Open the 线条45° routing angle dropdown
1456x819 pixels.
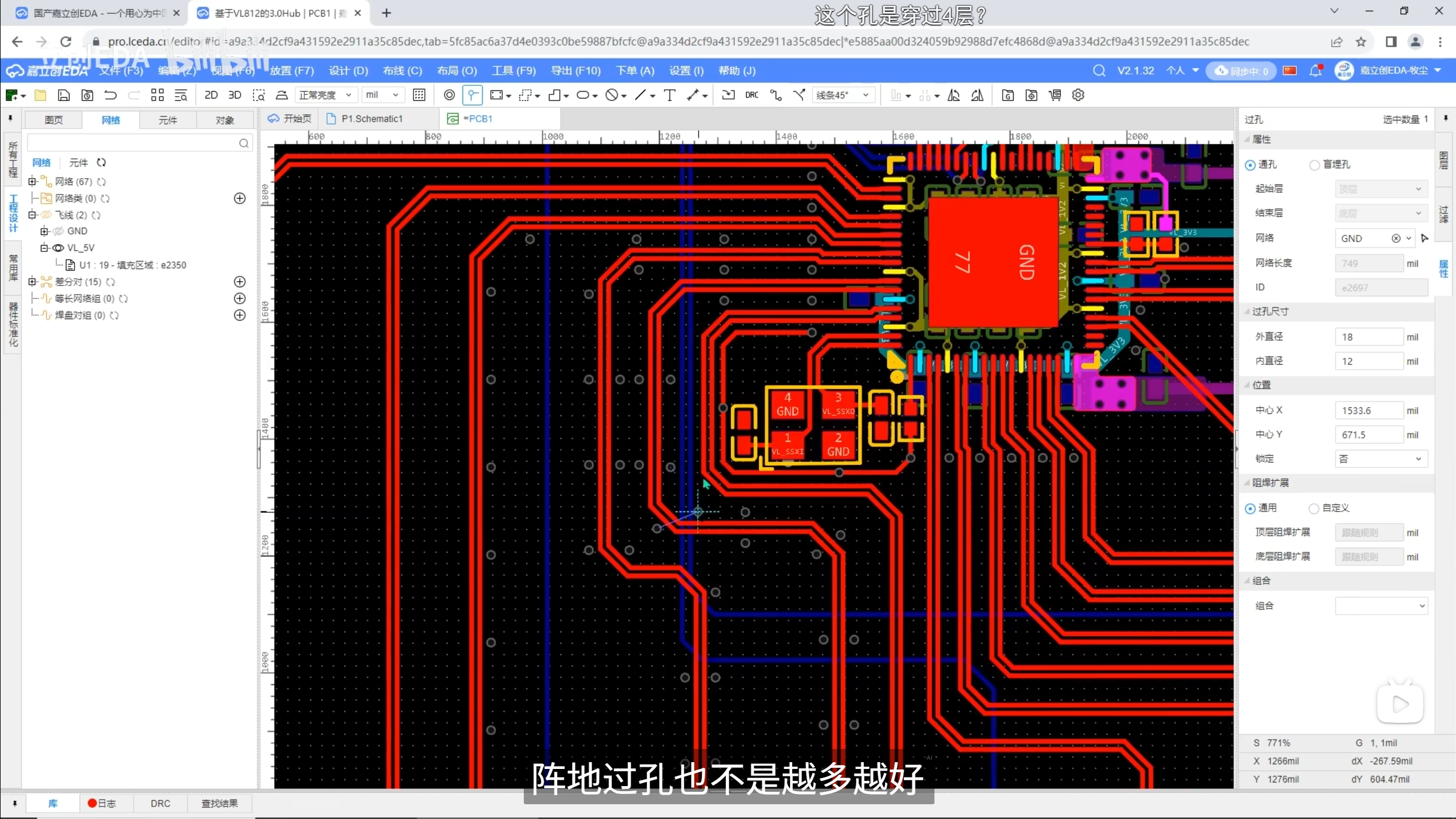click(x=842, y=95)
